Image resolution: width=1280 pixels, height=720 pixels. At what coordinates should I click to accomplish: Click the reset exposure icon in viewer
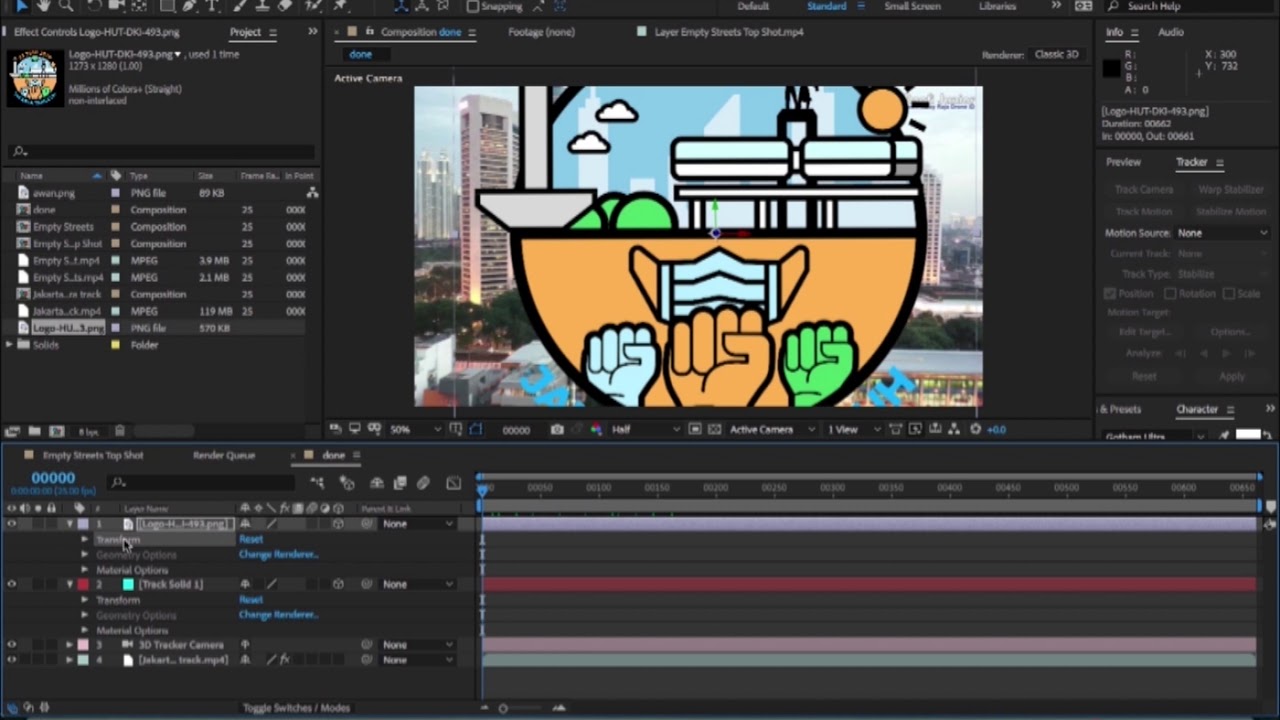point(976,429)
